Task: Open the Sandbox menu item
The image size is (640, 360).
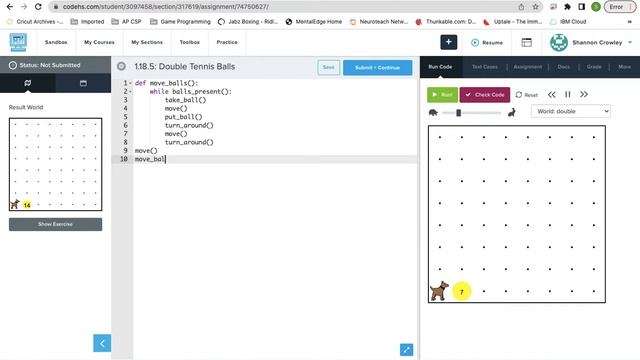Action: click(56, 42)
